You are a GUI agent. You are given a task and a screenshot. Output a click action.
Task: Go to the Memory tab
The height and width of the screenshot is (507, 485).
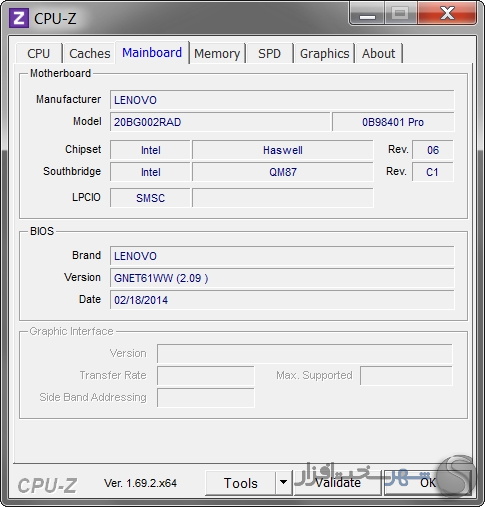pos(217,53)
